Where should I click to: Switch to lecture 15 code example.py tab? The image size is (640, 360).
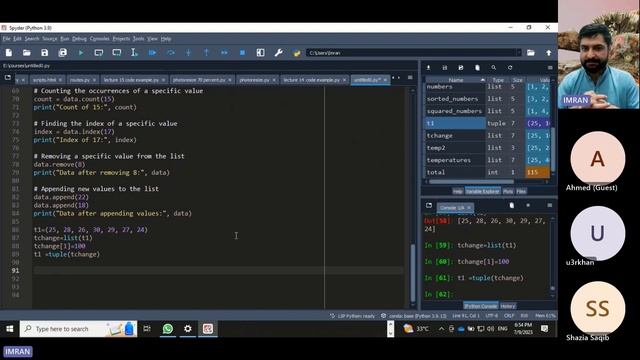click(131, 80)
